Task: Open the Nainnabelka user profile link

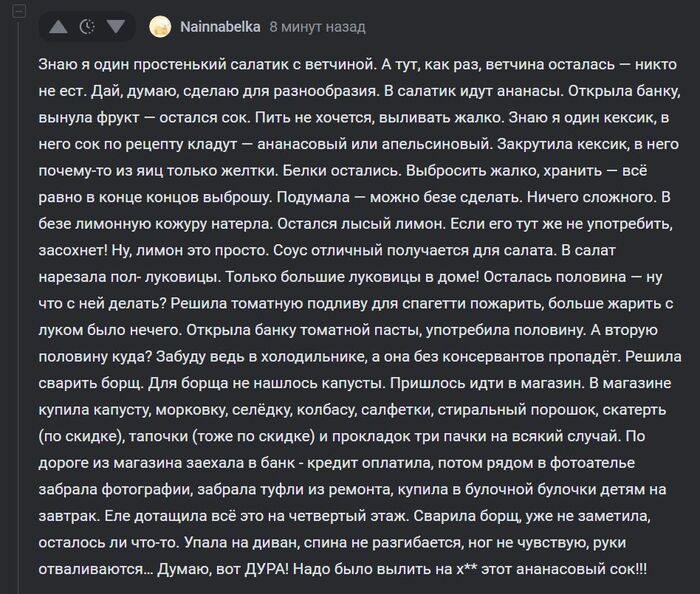Action: (221, 27)
